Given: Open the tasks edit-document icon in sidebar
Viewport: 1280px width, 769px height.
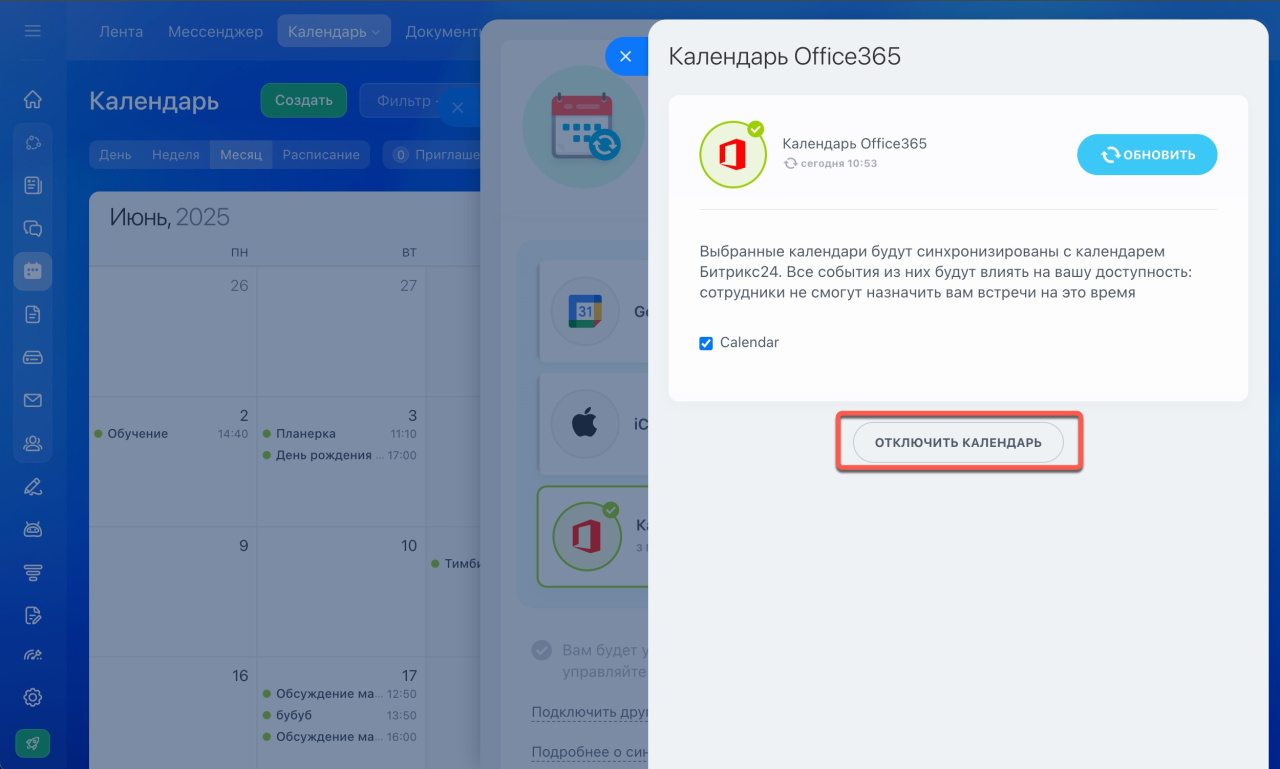Looking at the screenshot, I should tap(32, 615).
